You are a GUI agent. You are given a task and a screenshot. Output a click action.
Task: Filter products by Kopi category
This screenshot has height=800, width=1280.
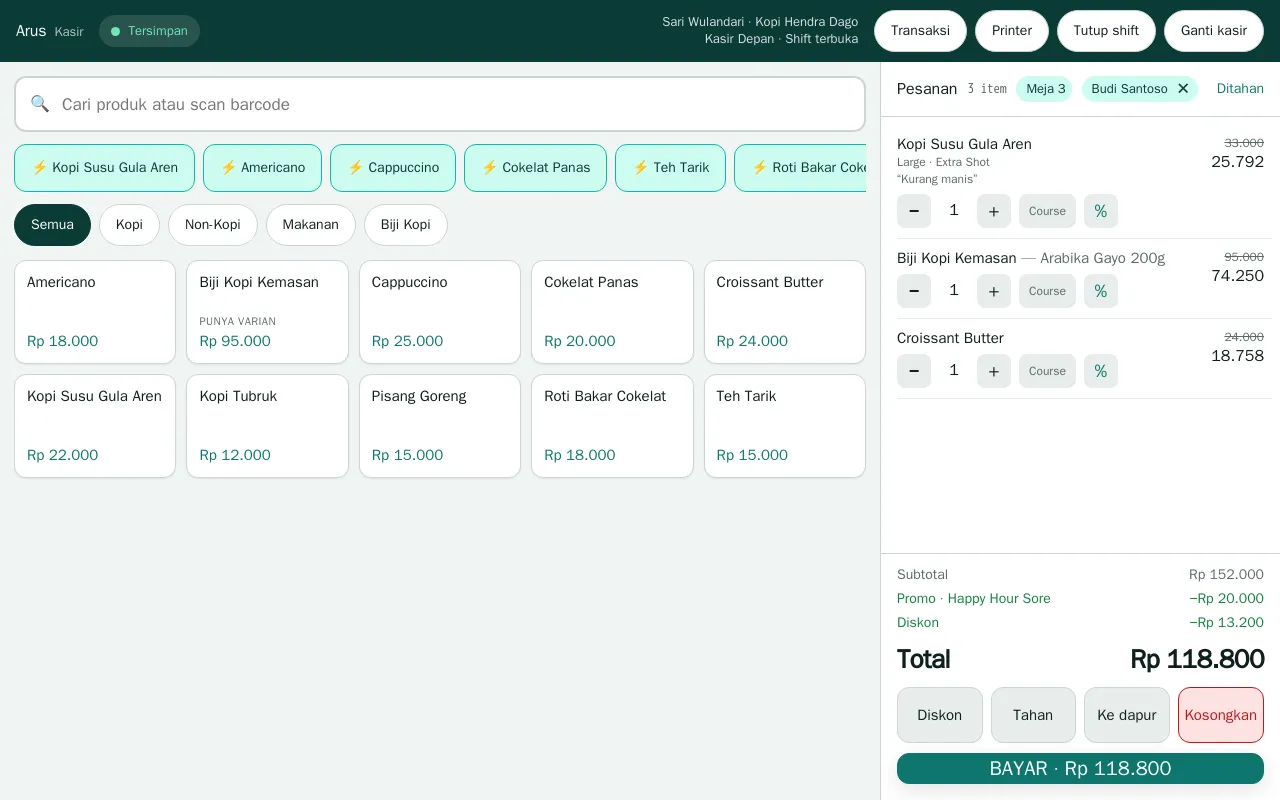tap(129, 225)
